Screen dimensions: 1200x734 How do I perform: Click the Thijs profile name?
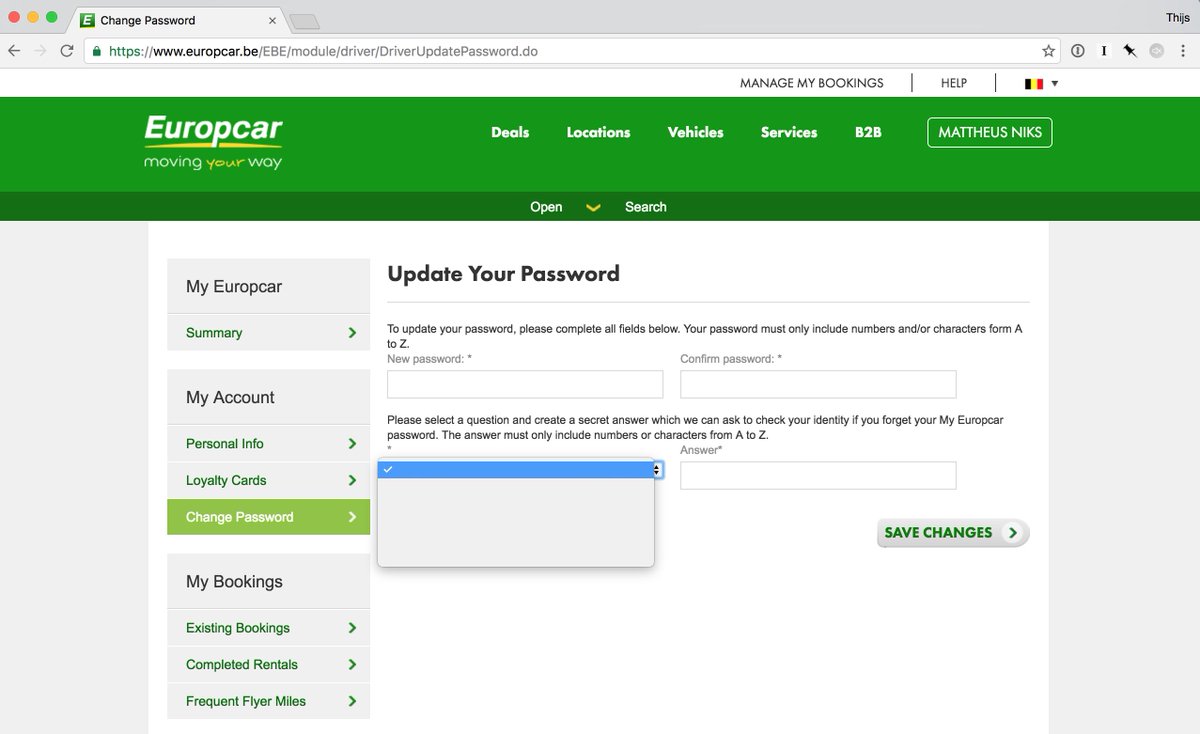(1178, 19)
